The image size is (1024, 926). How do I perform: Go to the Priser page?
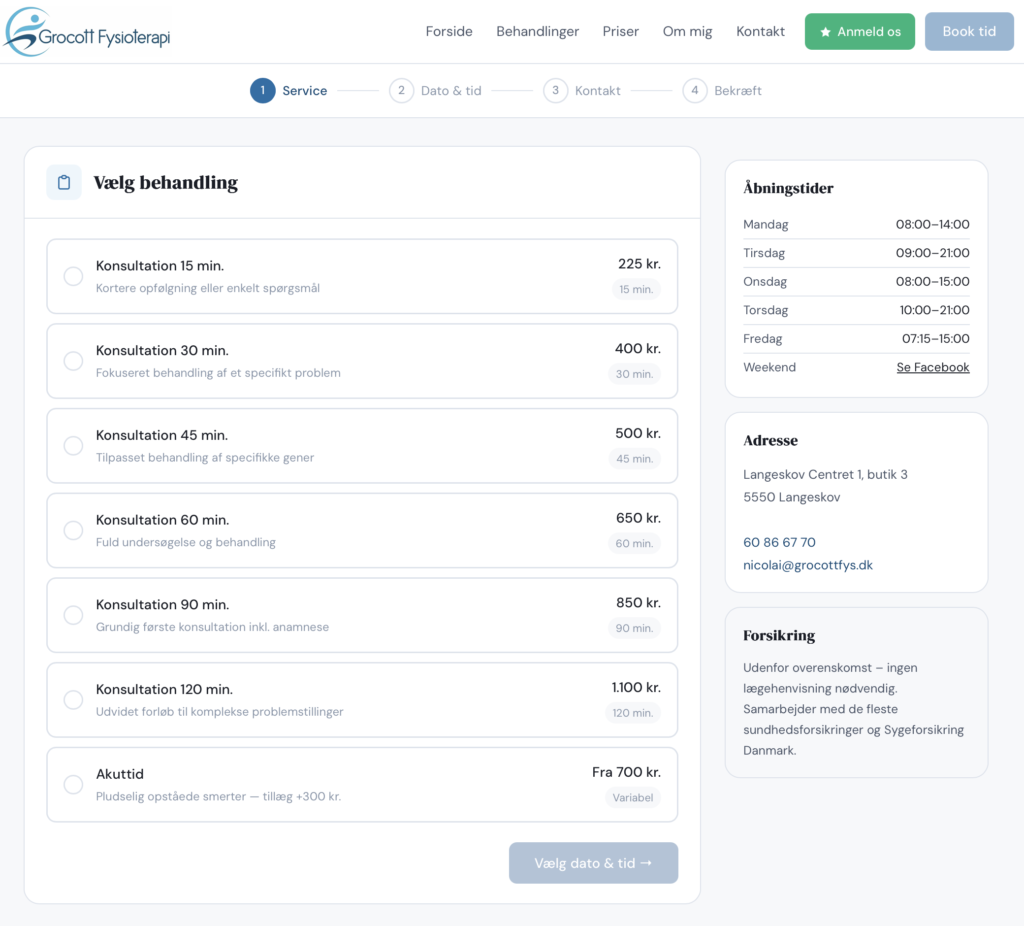pos(620,31)
